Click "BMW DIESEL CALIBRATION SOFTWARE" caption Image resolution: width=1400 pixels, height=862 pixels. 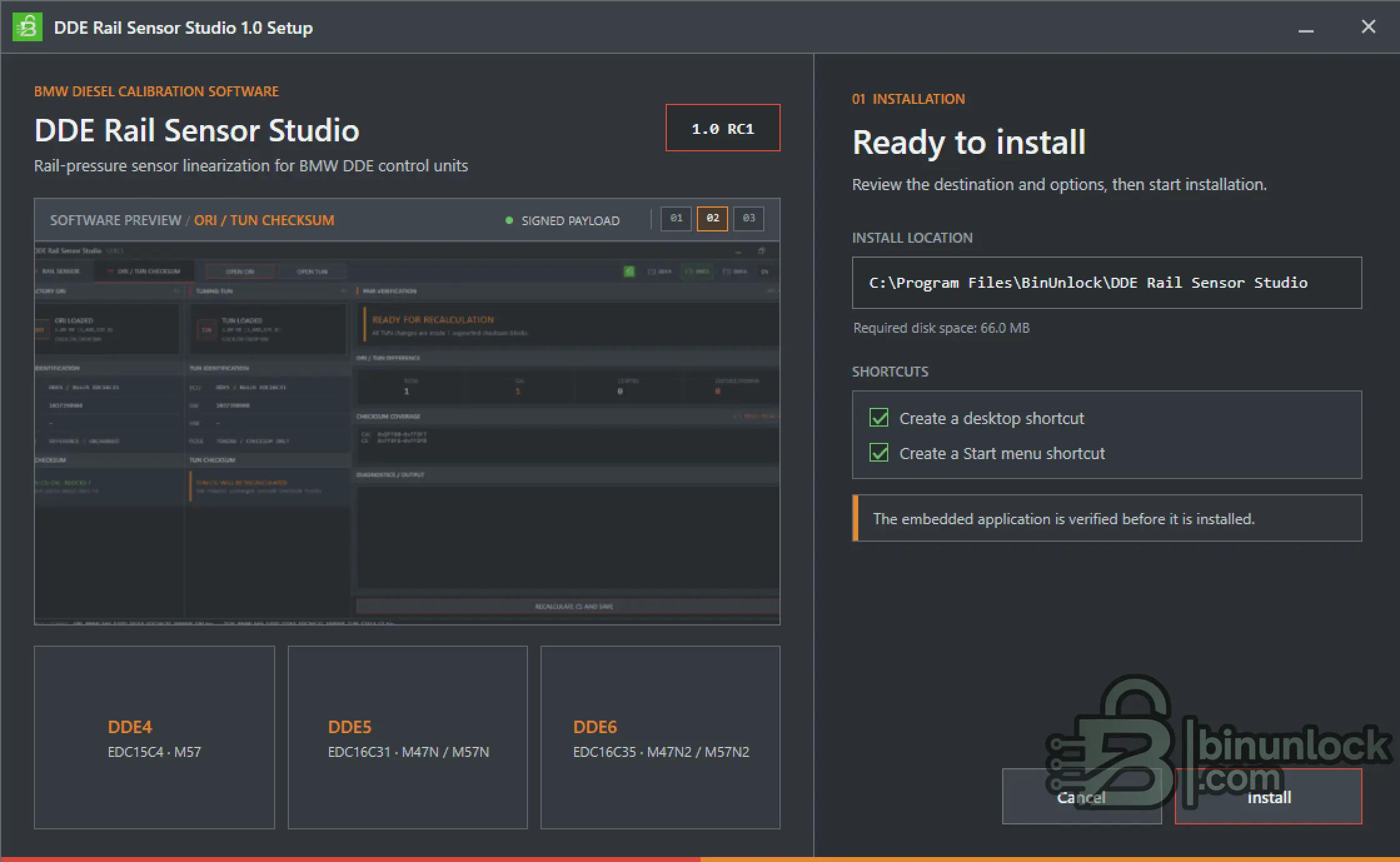click(x=156, y=91)
